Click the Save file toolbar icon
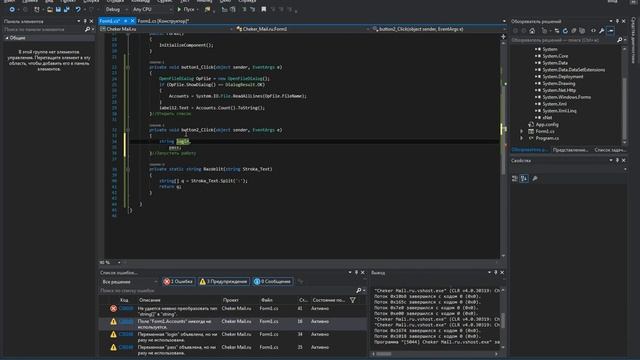This screenshot has width=640, height=360. point(58,9)
